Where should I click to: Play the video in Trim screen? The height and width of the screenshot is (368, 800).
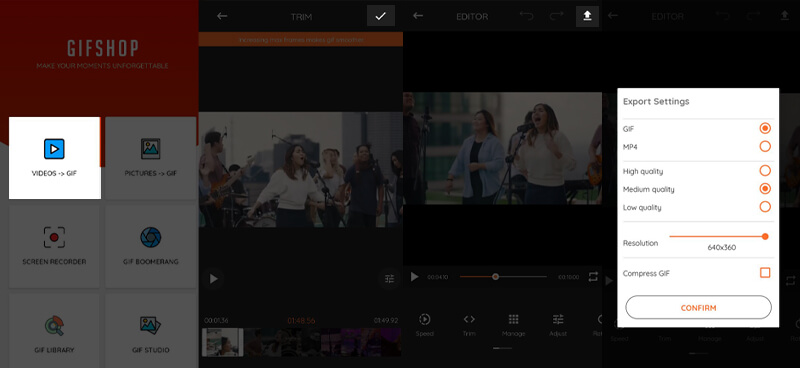coord(214,279)
